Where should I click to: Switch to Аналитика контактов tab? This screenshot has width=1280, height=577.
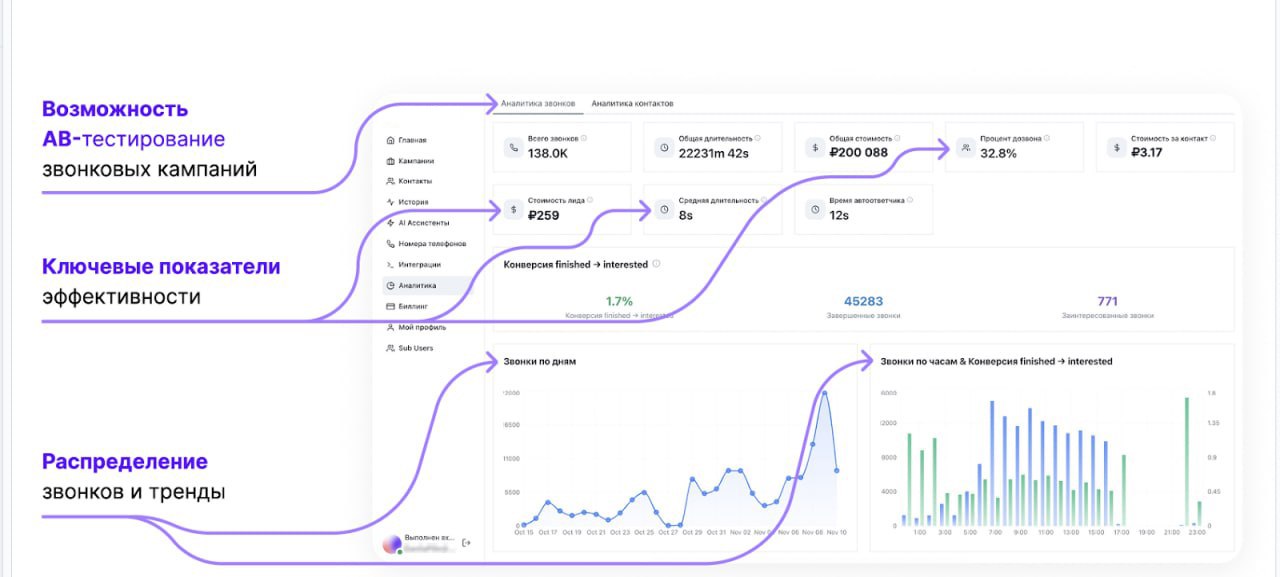pos(632,103)
